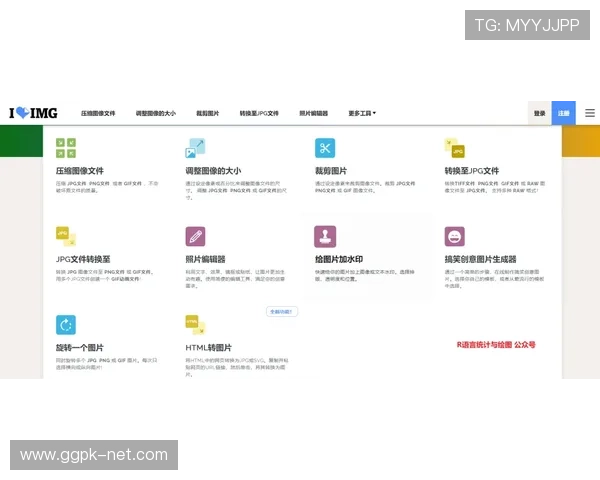Screen dimensions: 600x480
Task: Select 转换至JPG文件 in the top navigation
Action: (259, 113)
